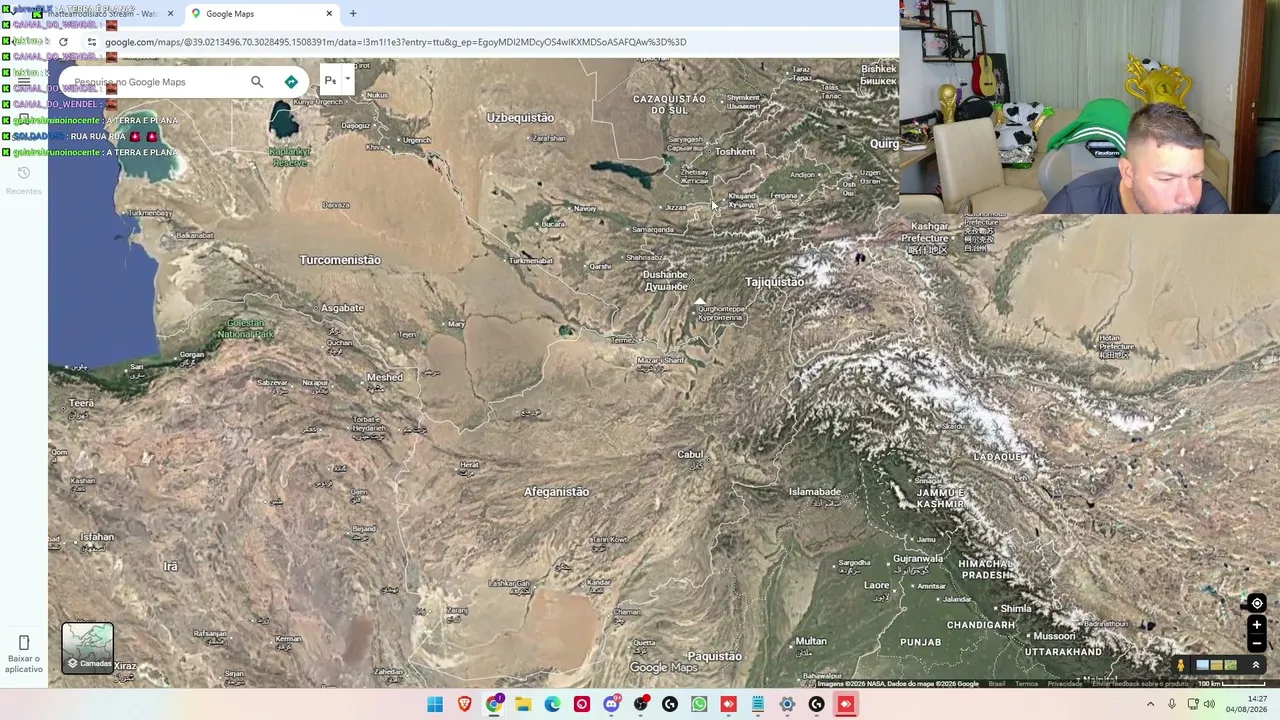Open the Settings gear taskbar icon

787,704
